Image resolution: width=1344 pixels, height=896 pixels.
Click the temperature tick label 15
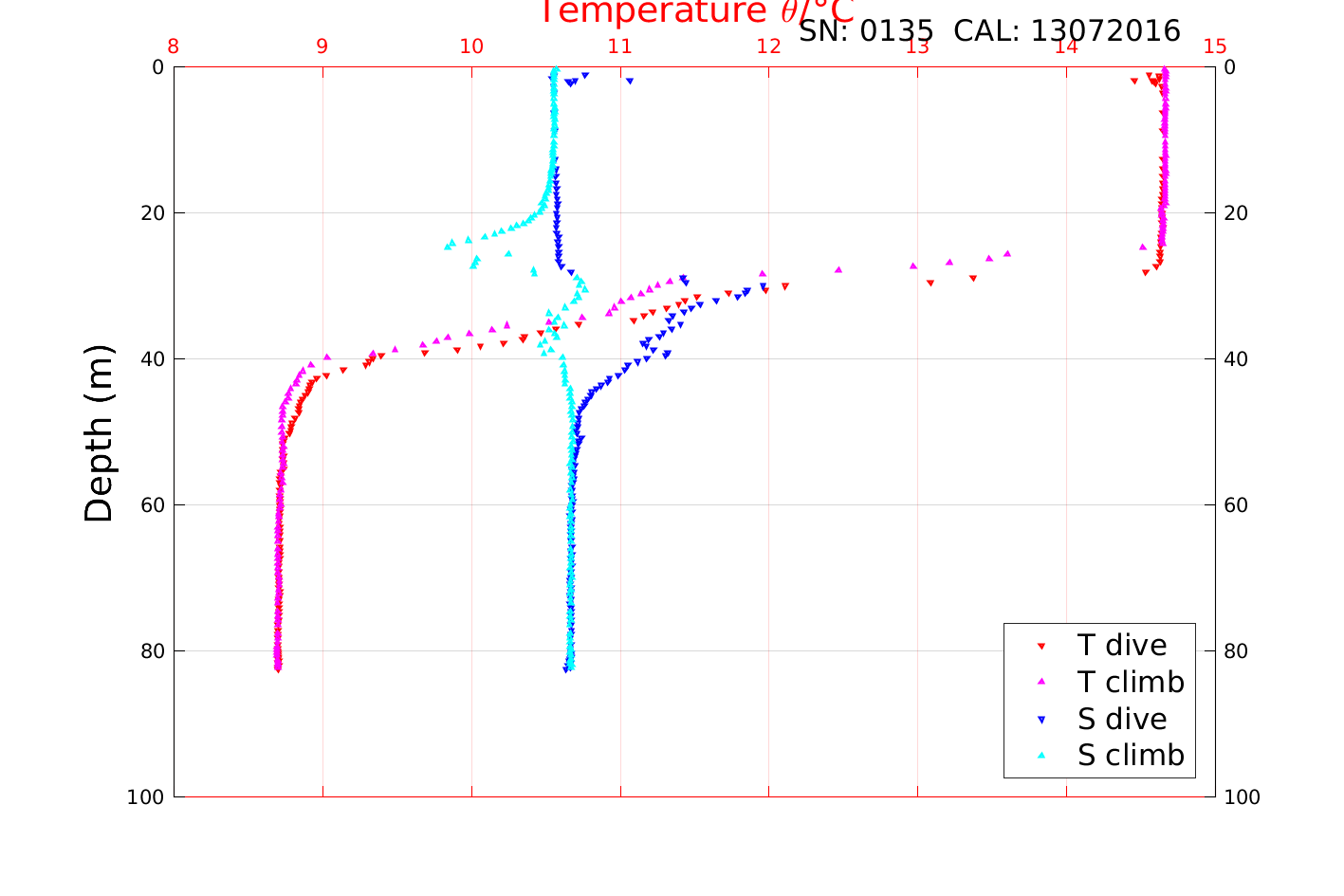[x=1215, y=47]
